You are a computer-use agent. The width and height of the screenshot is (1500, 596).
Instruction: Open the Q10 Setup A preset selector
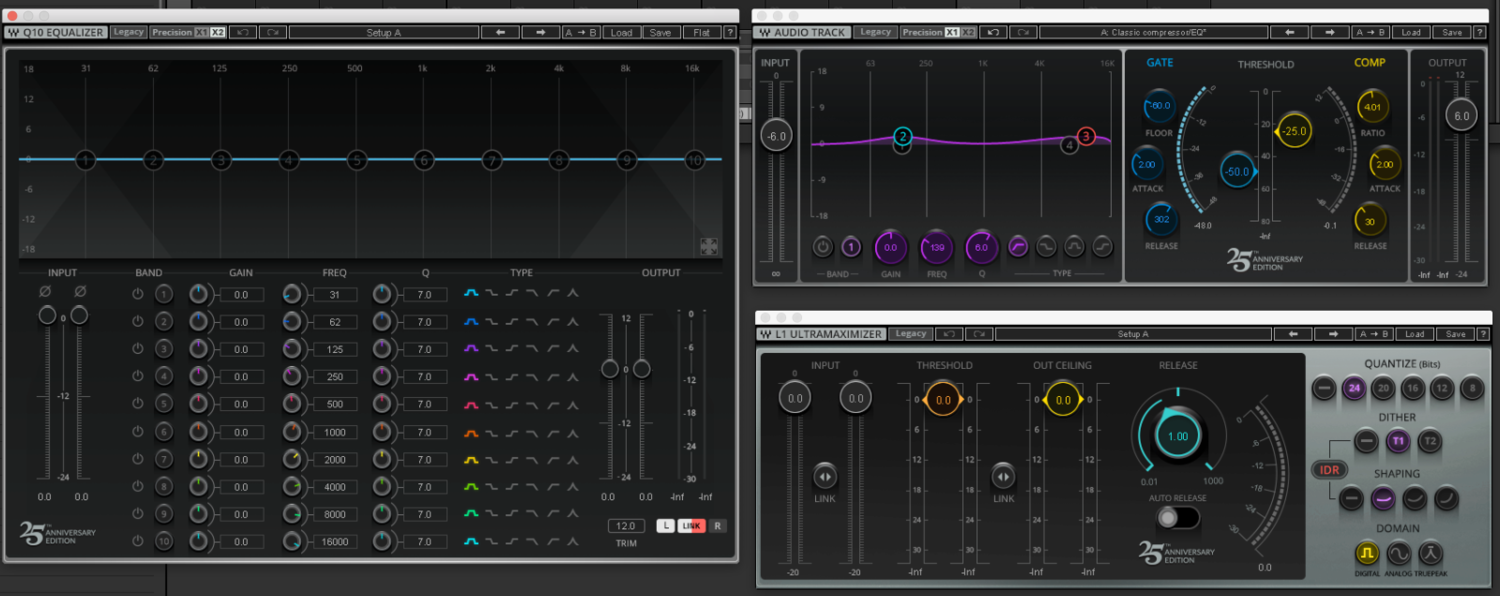(x=384, y=32)
